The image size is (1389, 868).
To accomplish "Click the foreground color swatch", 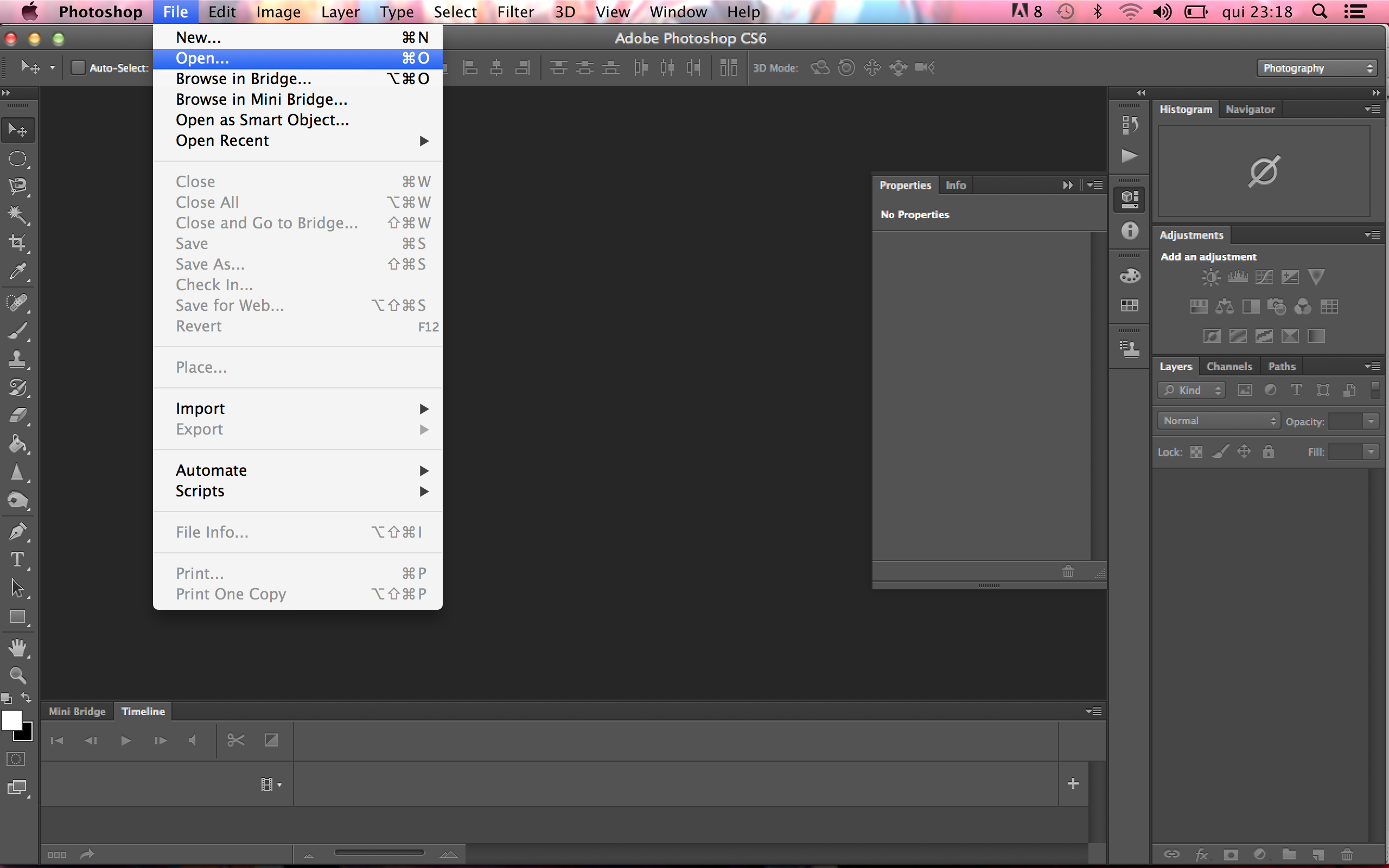I will tap(11, 719).
